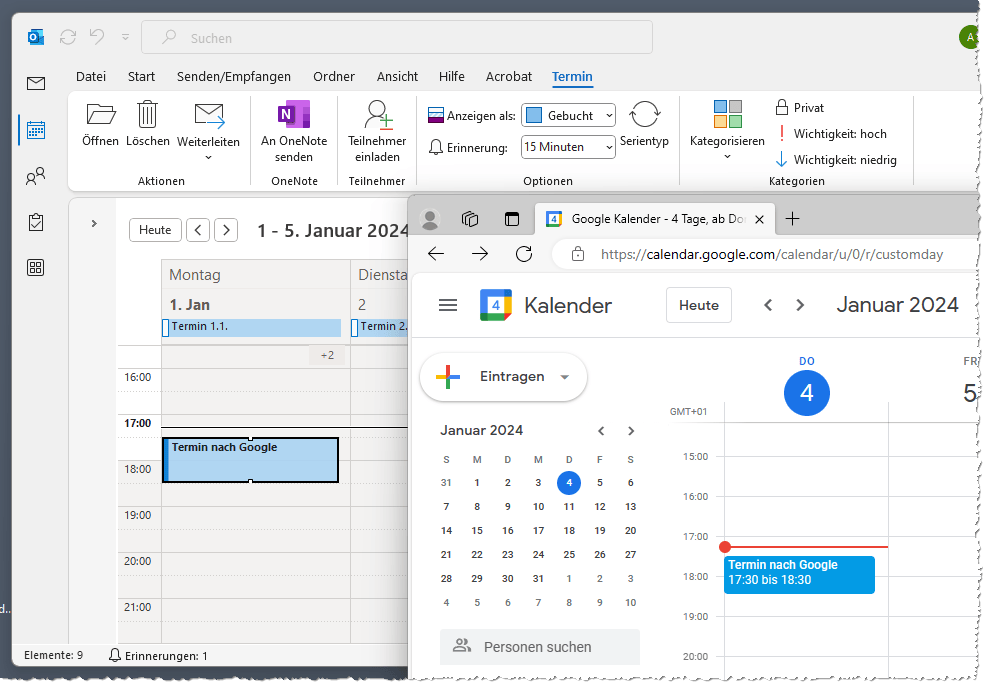The height and width of the screenshot is (687, 986).
Task: Open the browser workspaces icon
Action: coord(470,219)
